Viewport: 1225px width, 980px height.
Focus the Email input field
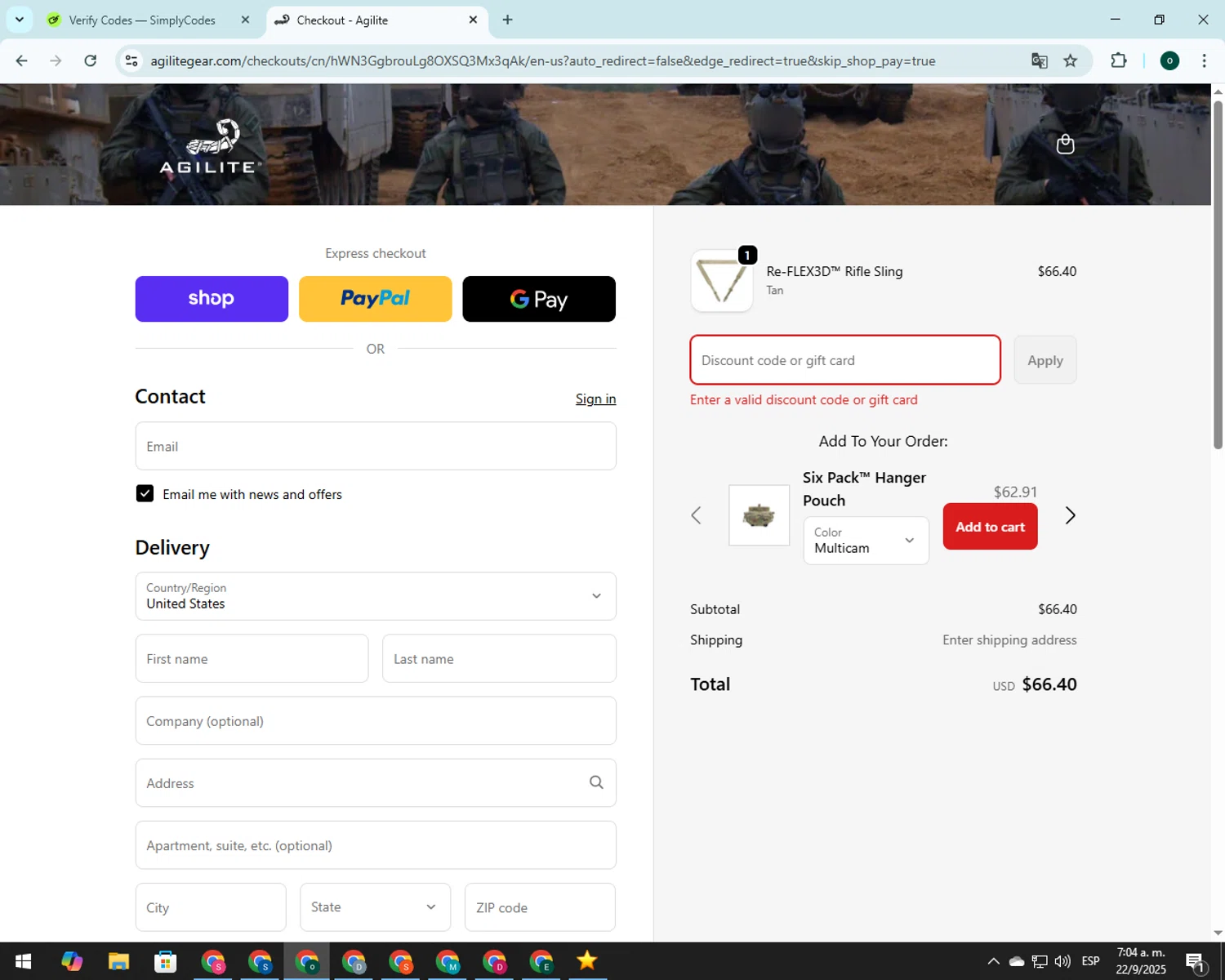pyautogui.click(x=376, y=446)
